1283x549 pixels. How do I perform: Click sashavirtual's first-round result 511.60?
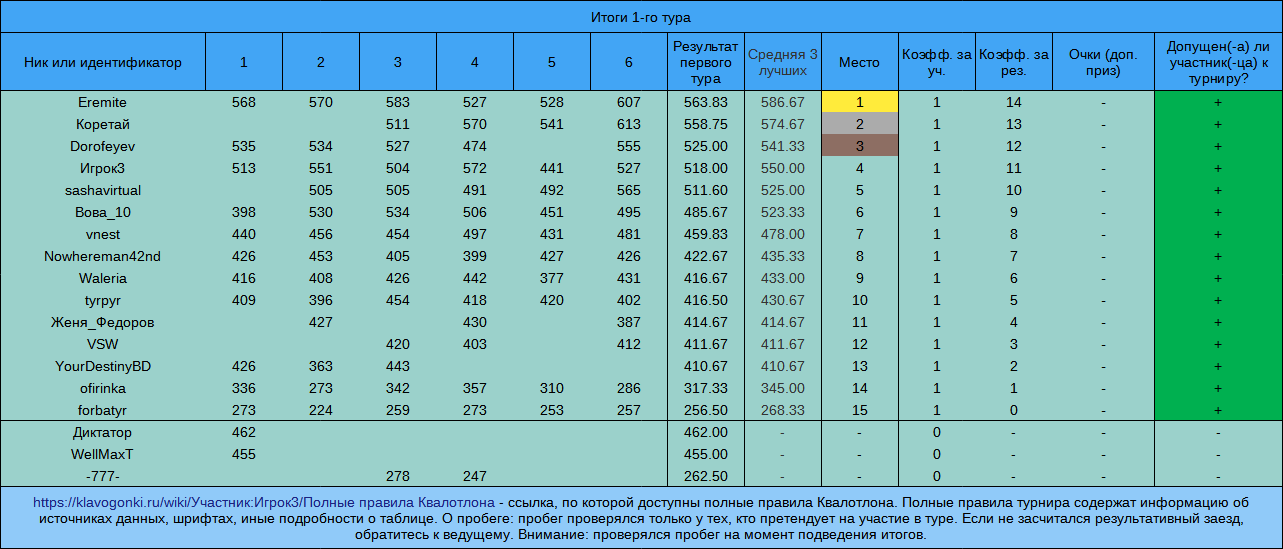pyautogui.click(x=706, y=191)
